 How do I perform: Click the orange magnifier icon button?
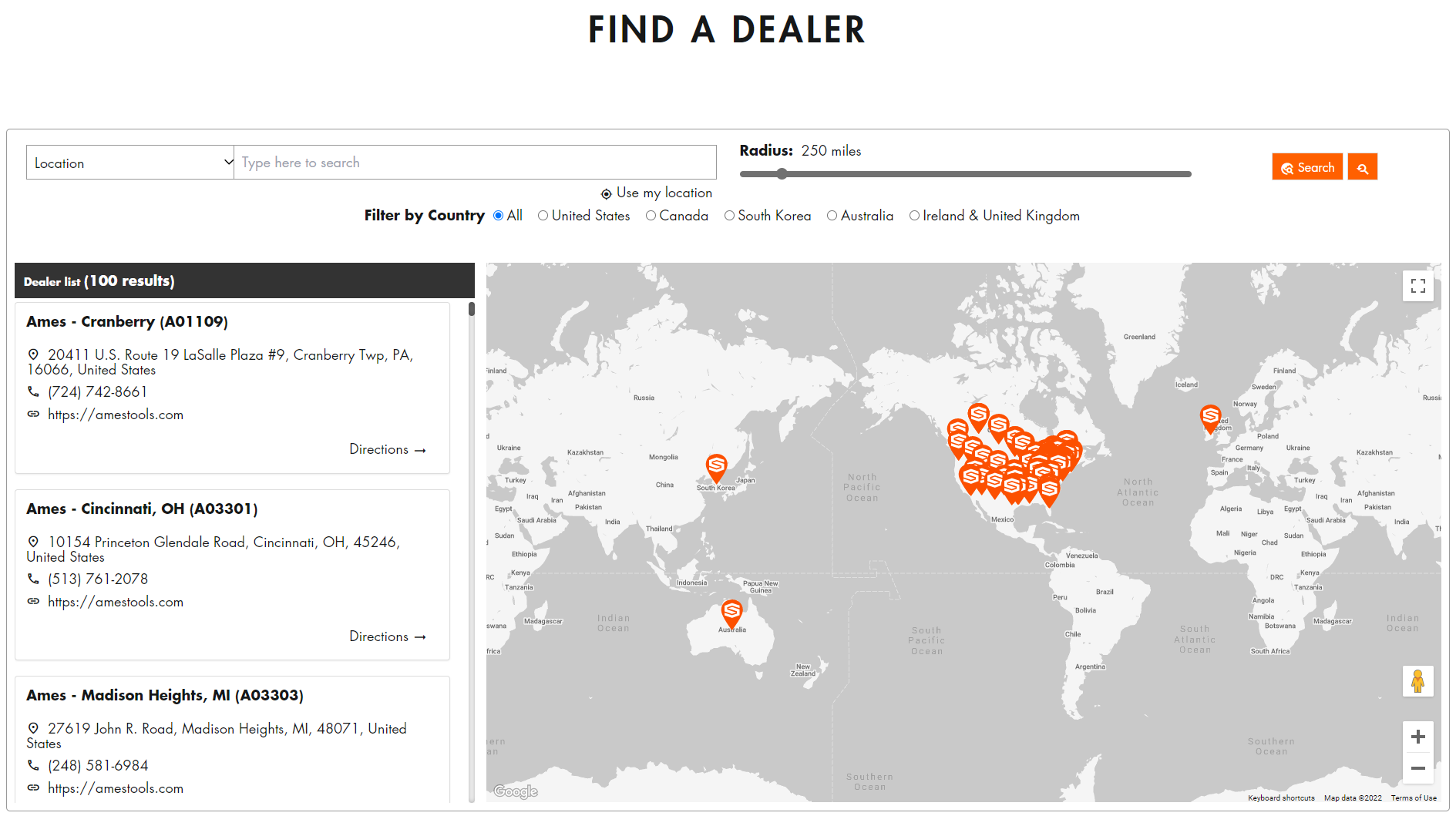click(x=1362, y=167)
